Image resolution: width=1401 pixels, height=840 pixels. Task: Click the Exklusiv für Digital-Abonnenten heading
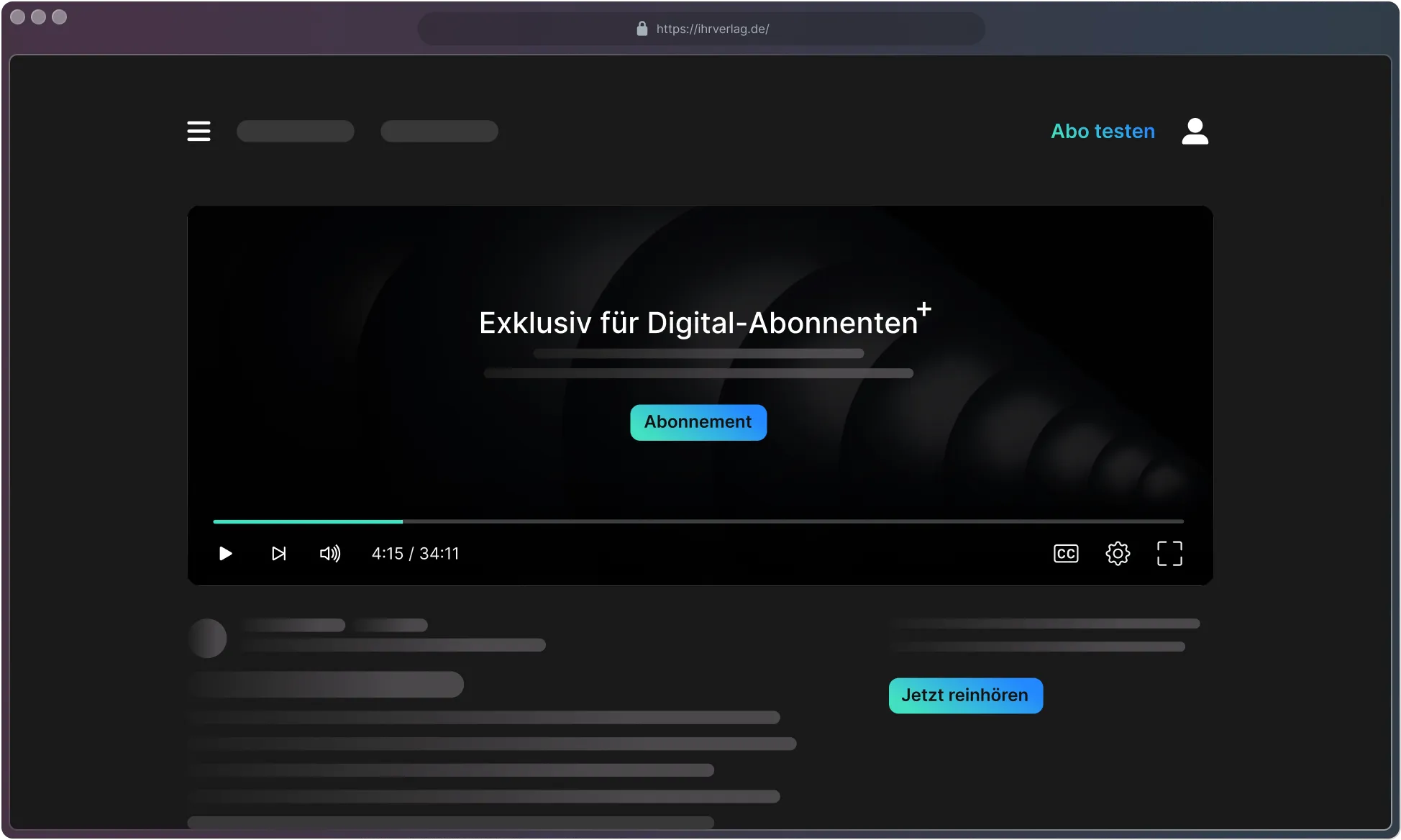pos(705,321)
